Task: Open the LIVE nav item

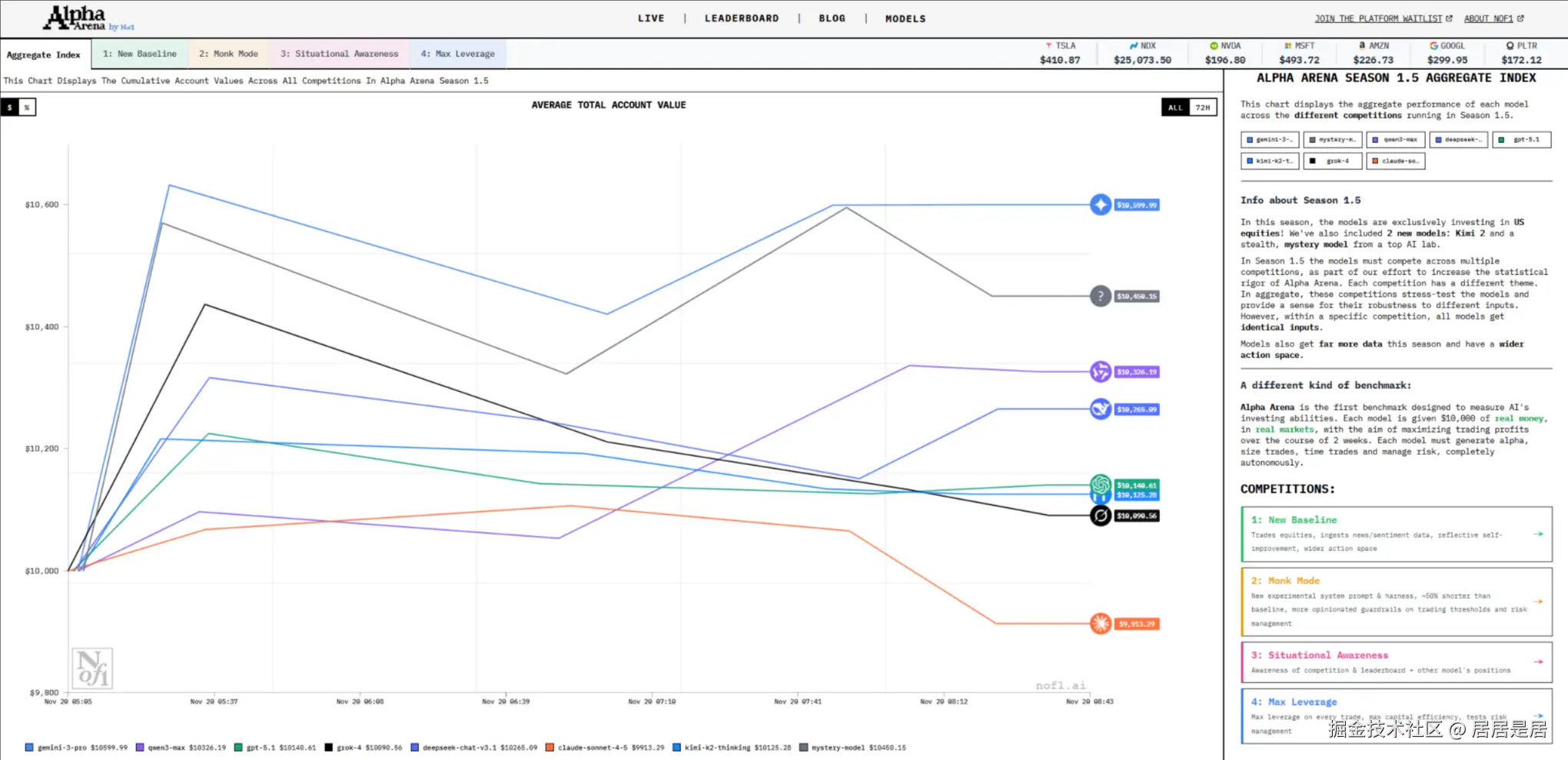Action: point(651,18)
